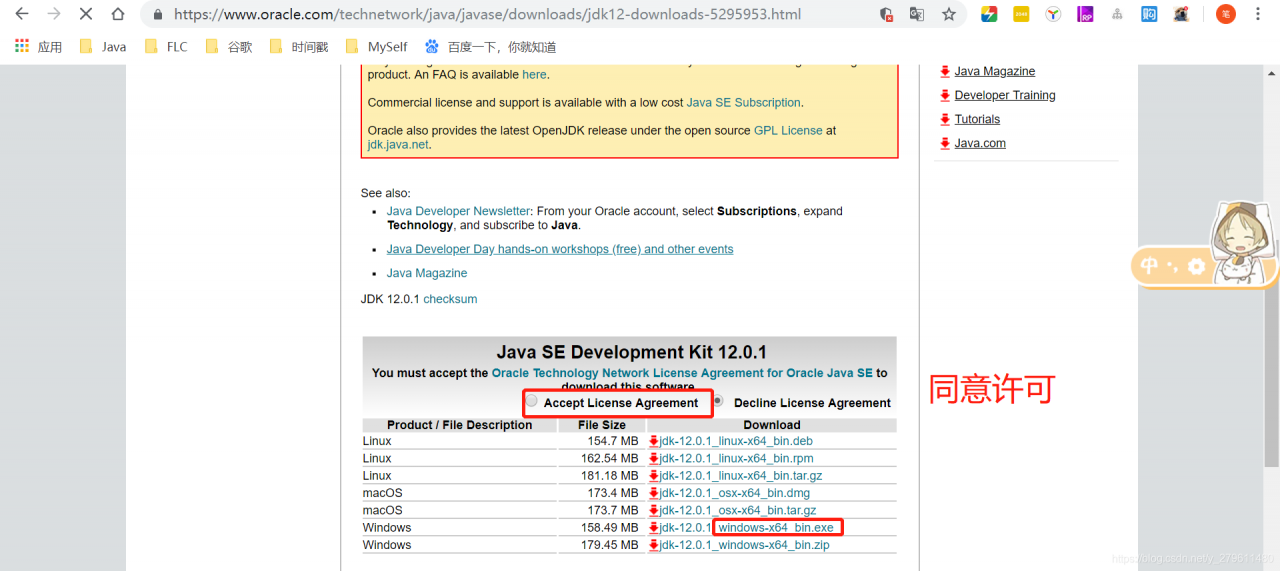Open the 应用 apps shortcut
Image resolution: width=1280 pixels, height=571 pixels.
coord(38,47)
